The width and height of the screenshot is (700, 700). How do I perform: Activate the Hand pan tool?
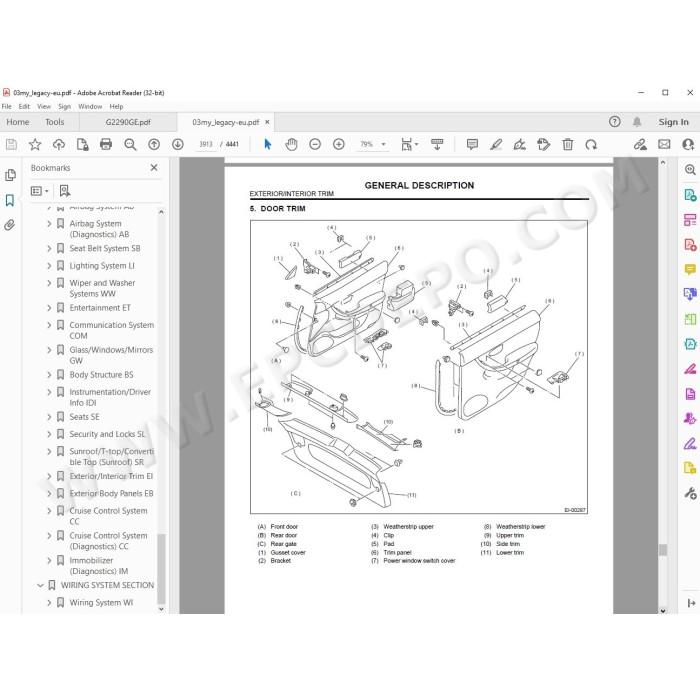291,144
